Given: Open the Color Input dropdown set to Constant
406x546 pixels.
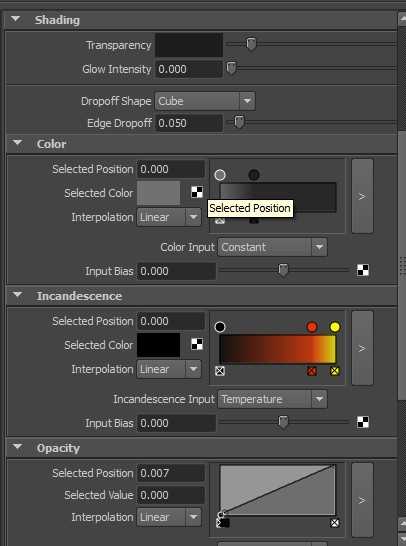Looking at the screenshot, I should tap(272, 247).
